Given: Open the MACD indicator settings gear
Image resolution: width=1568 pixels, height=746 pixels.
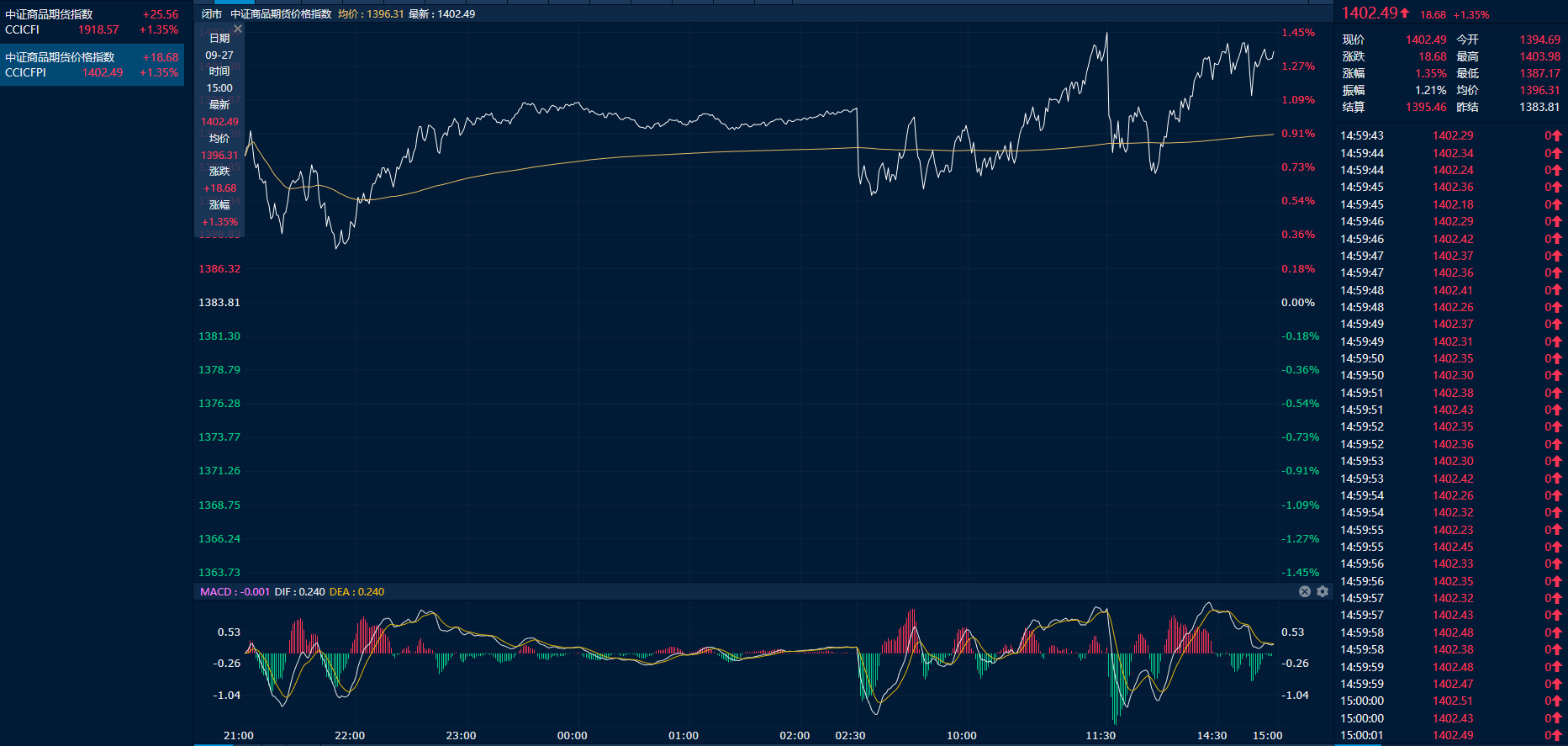Looking at the screenshot, I should pos(1323,591).
